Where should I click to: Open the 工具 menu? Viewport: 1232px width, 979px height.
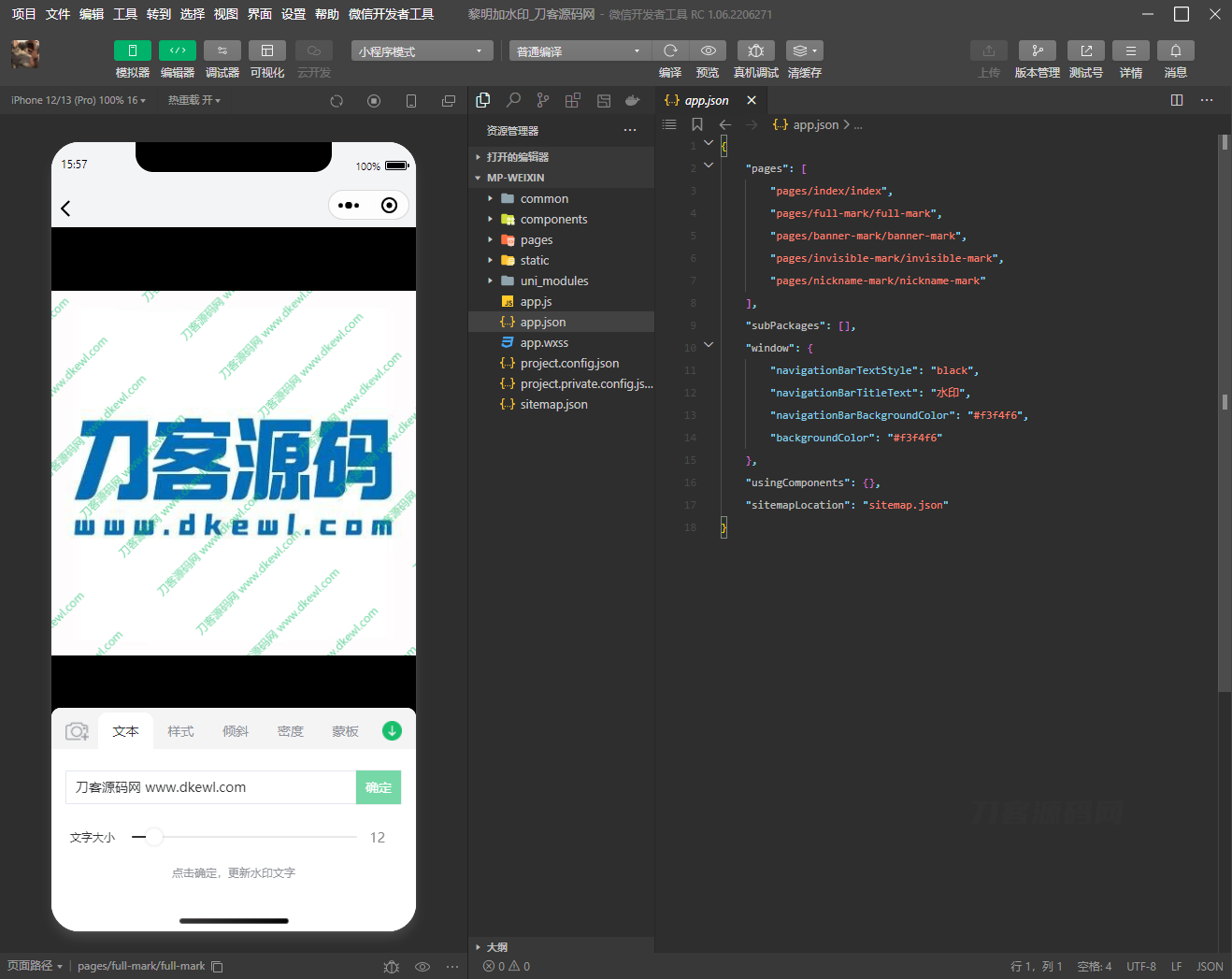point(125,14)
